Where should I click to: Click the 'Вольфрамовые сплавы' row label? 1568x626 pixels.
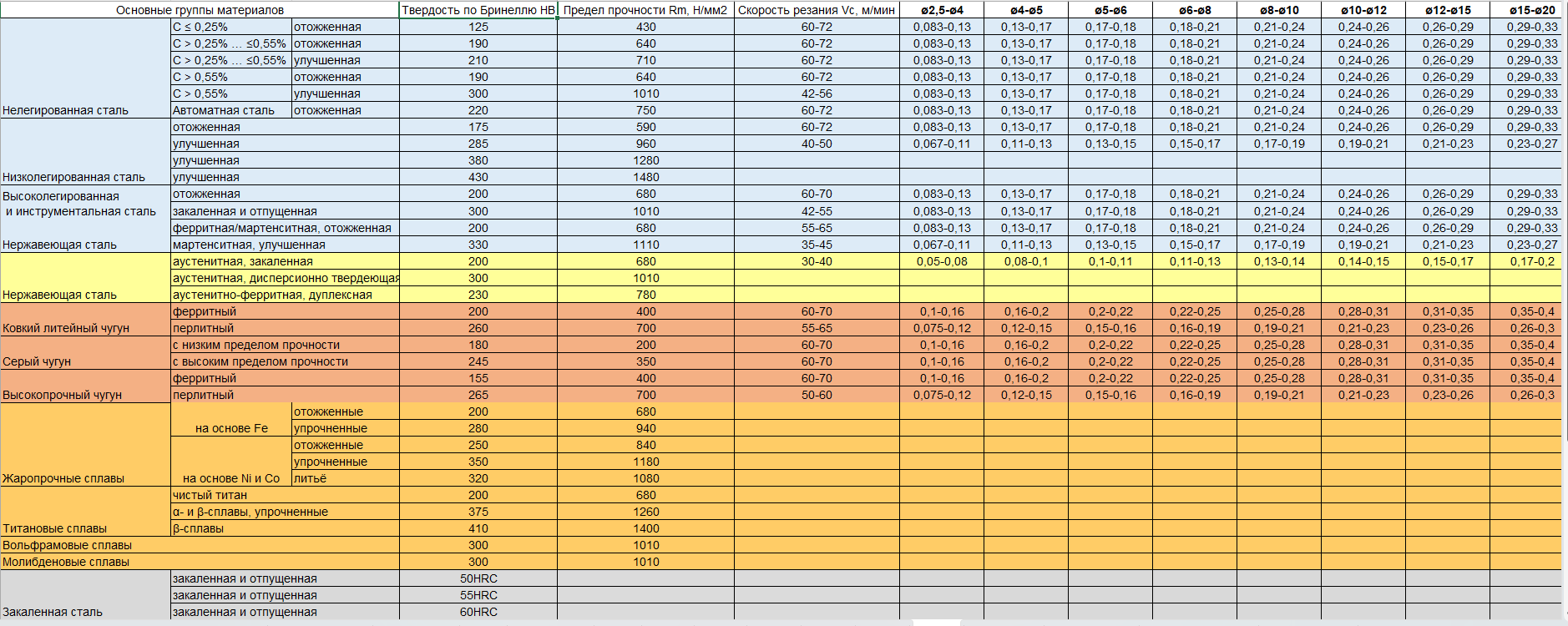click(200, 545)
